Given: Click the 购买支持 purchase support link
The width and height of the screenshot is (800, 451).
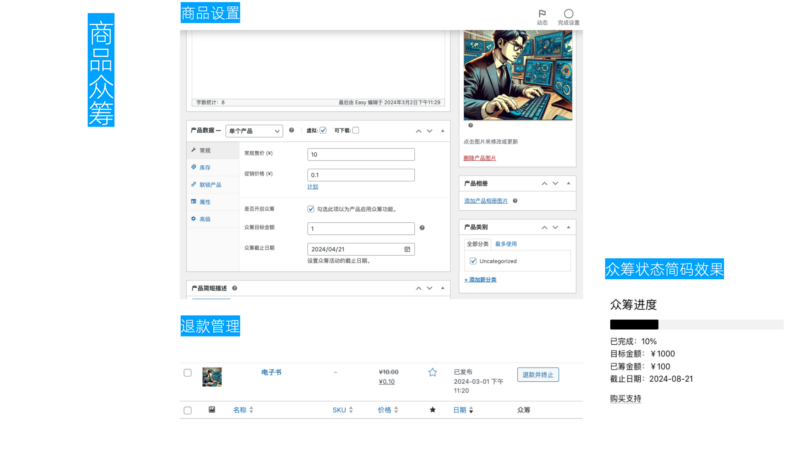Looking at the screenshot, I should click(626, 398).
